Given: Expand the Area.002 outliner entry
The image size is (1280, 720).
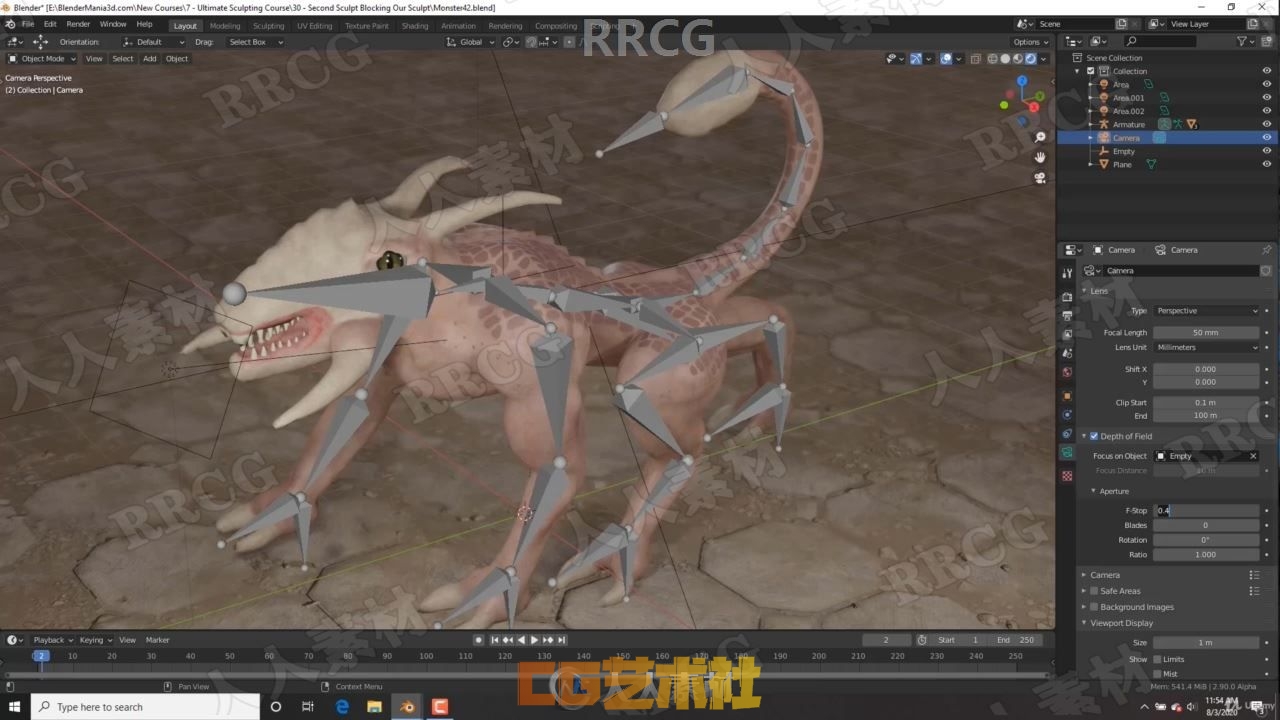Looking at the screenshot, I should (x=1092, y=111).
